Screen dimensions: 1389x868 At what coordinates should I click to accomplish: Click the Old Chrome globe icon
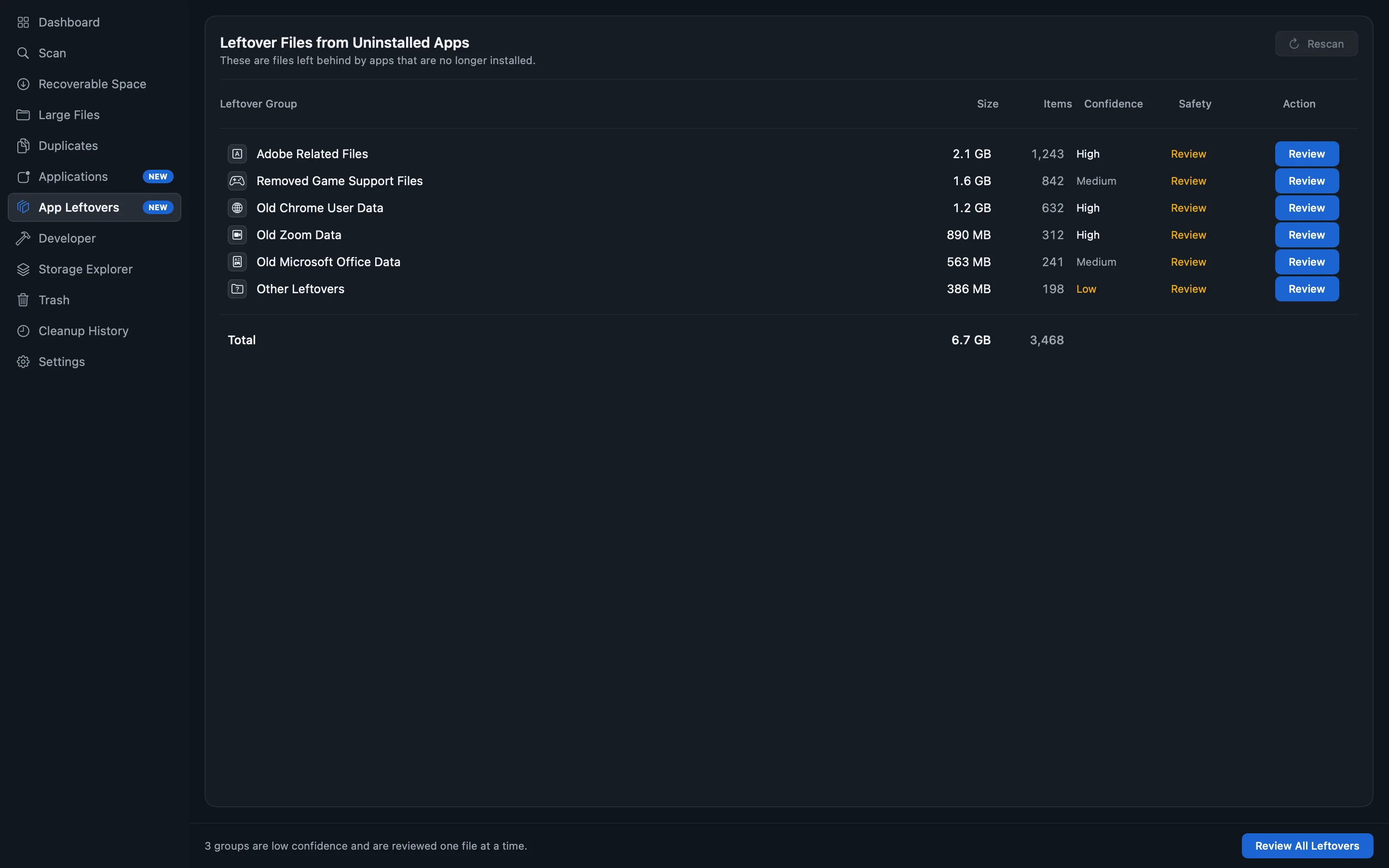tap(237, 208)
